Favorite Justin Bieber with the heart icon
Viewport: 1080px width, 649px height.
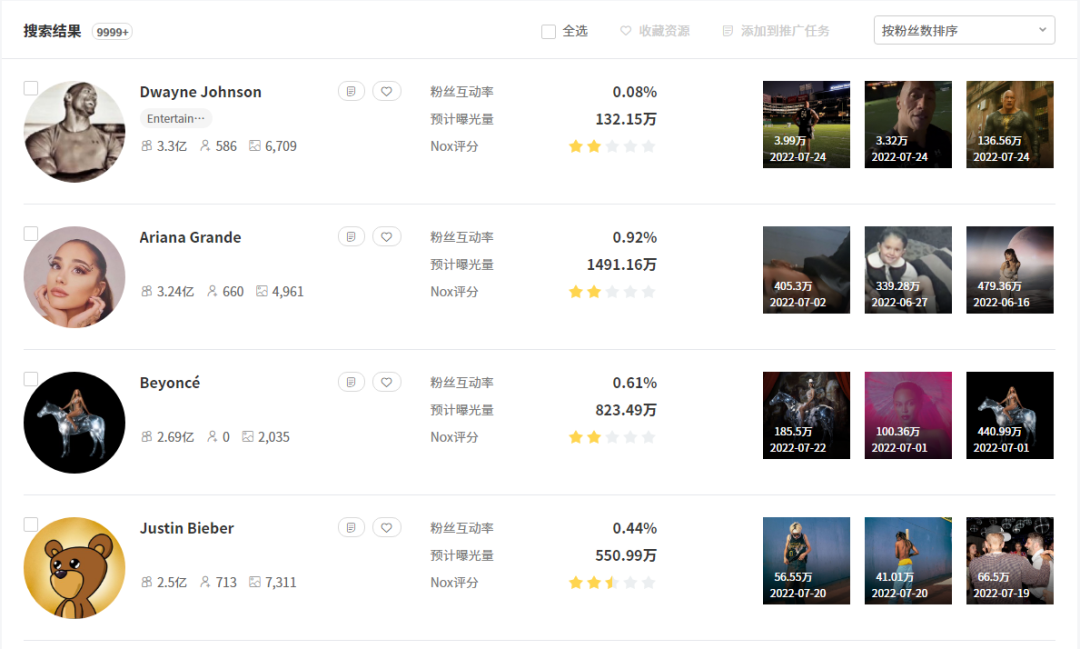click(x=386, y=528)
